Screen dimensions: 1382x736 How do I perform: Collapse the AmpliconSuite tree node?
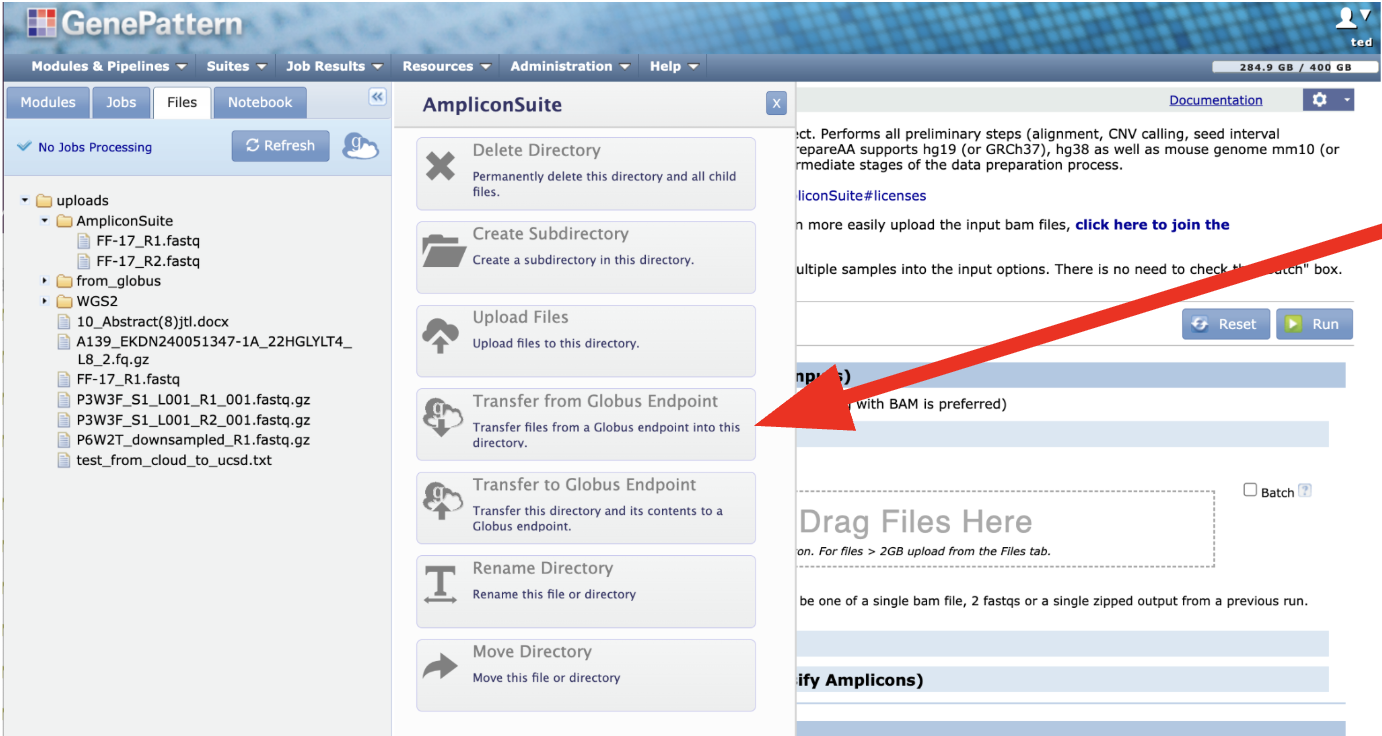point(45,221)
